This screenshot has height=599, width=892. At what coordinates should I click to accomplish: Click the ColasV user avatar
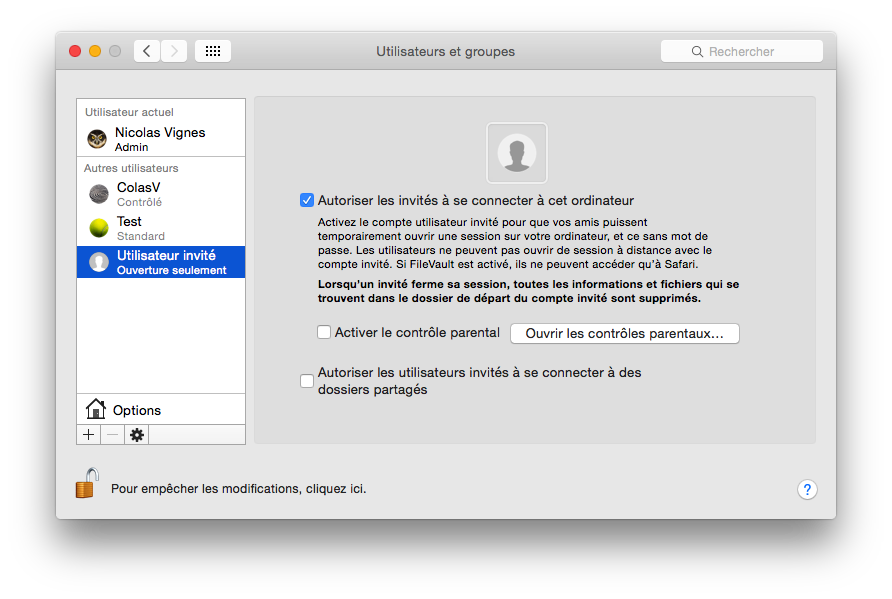pyautogui.click(x=99, y=194)
